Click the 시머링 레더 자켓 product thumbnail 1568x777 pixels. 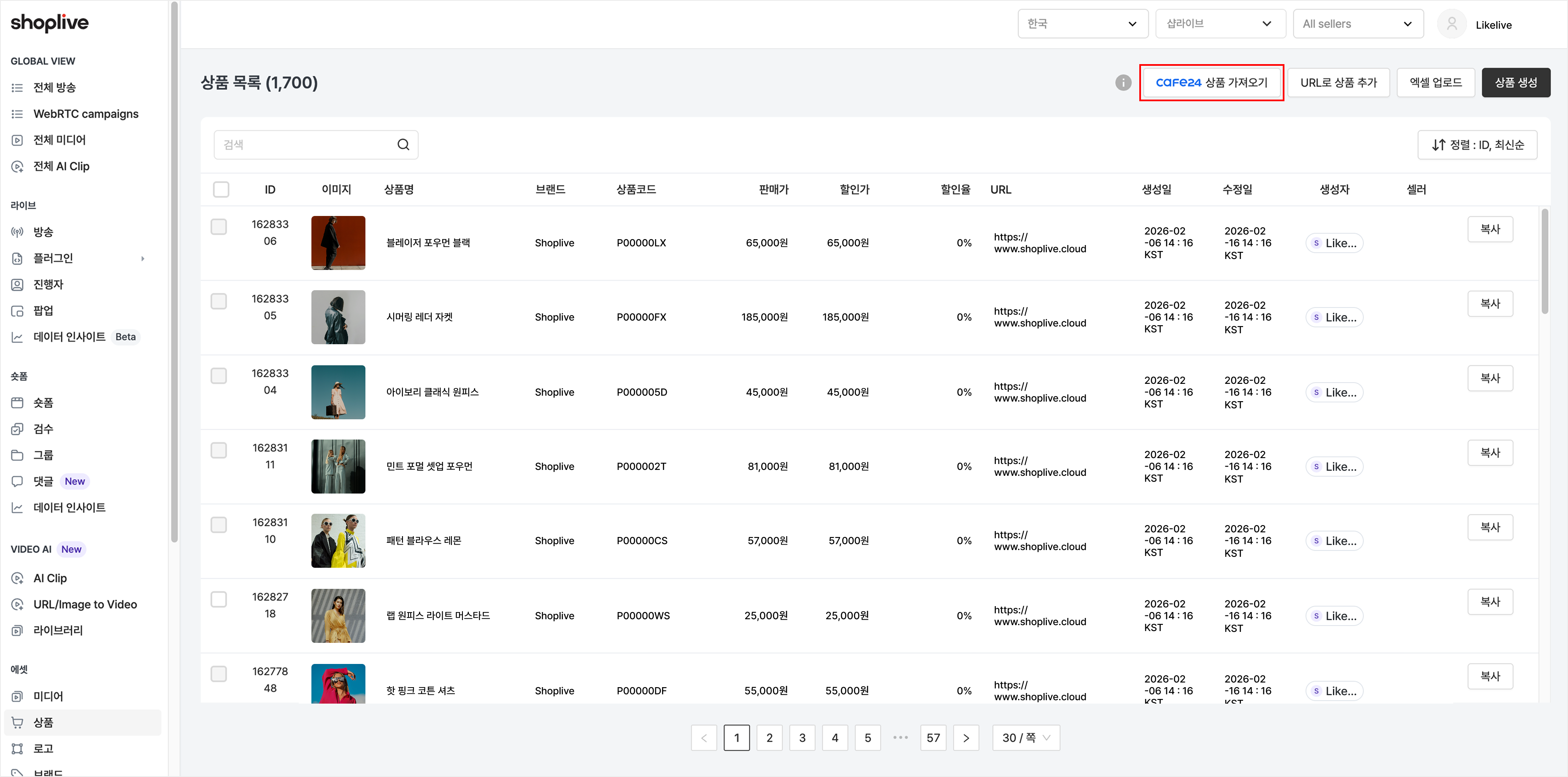coord(338,317)
